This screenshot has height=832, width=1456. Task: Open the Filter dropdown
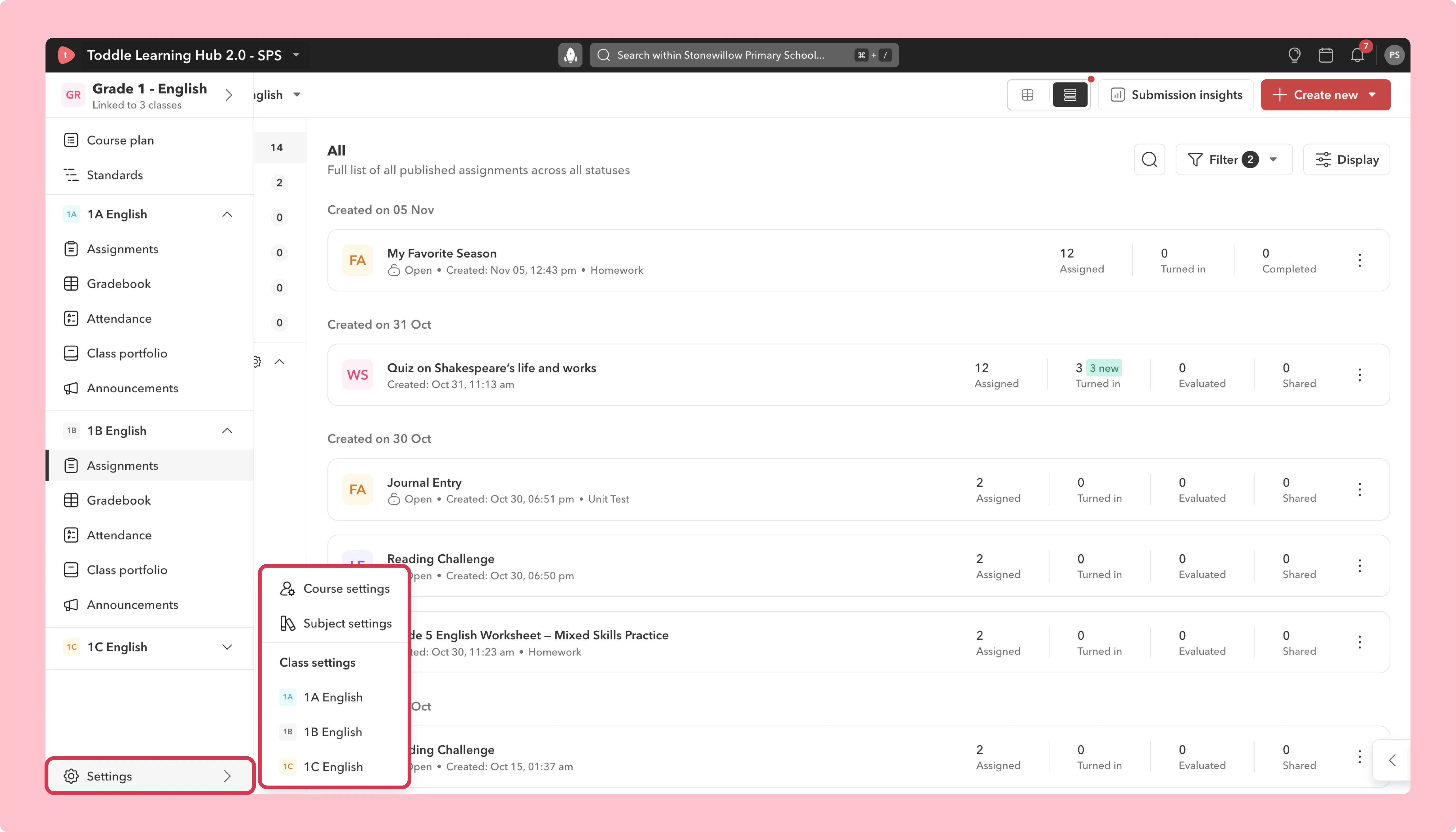(1234, 159)
